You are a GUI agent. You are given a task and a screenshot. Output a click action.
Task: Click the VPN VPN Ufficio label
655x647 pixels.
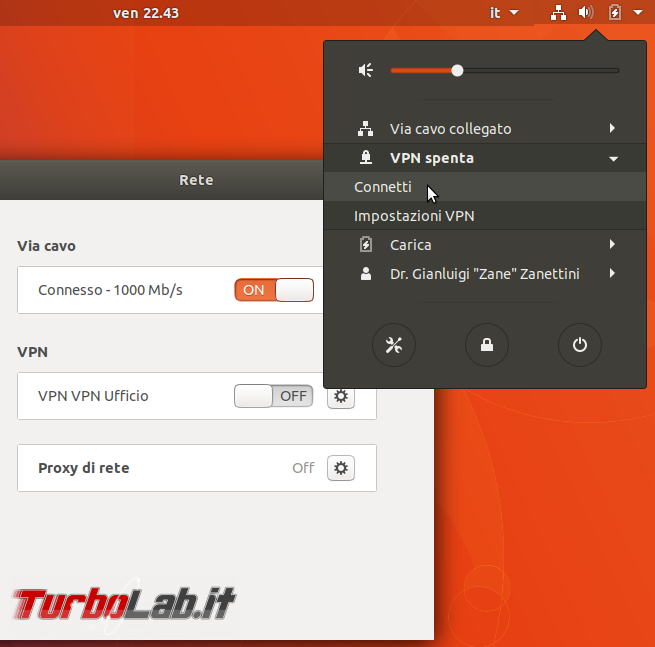(93, 396)
